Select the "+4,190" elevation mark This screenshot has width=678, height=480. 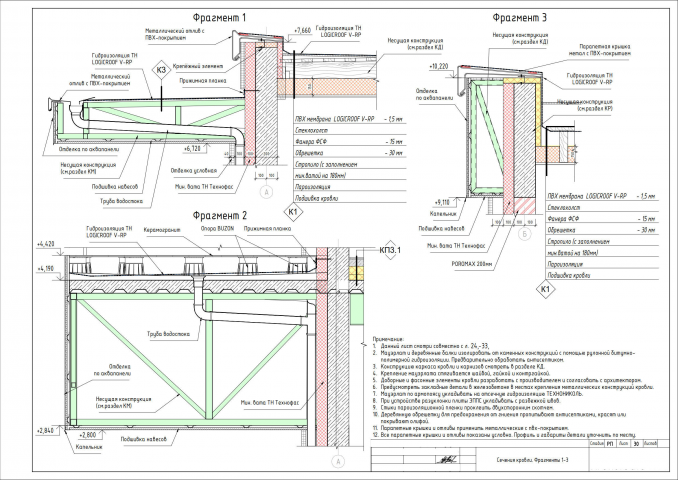point(46,269)
